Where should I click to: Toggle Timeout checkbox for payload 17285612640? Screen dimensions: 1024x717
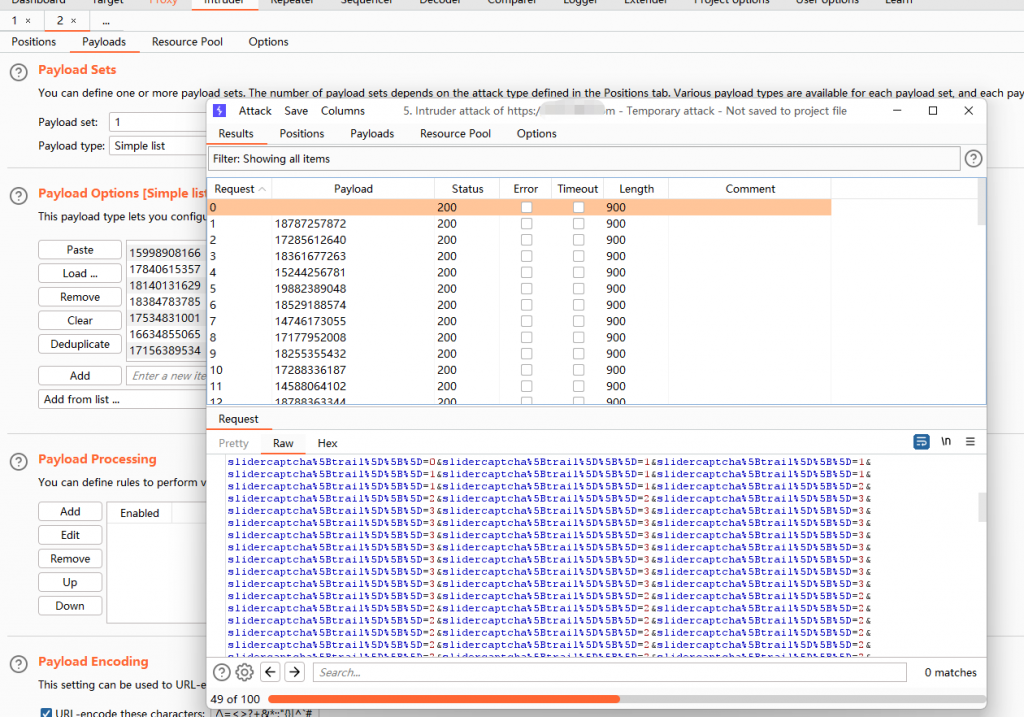(x=579, y=240)
